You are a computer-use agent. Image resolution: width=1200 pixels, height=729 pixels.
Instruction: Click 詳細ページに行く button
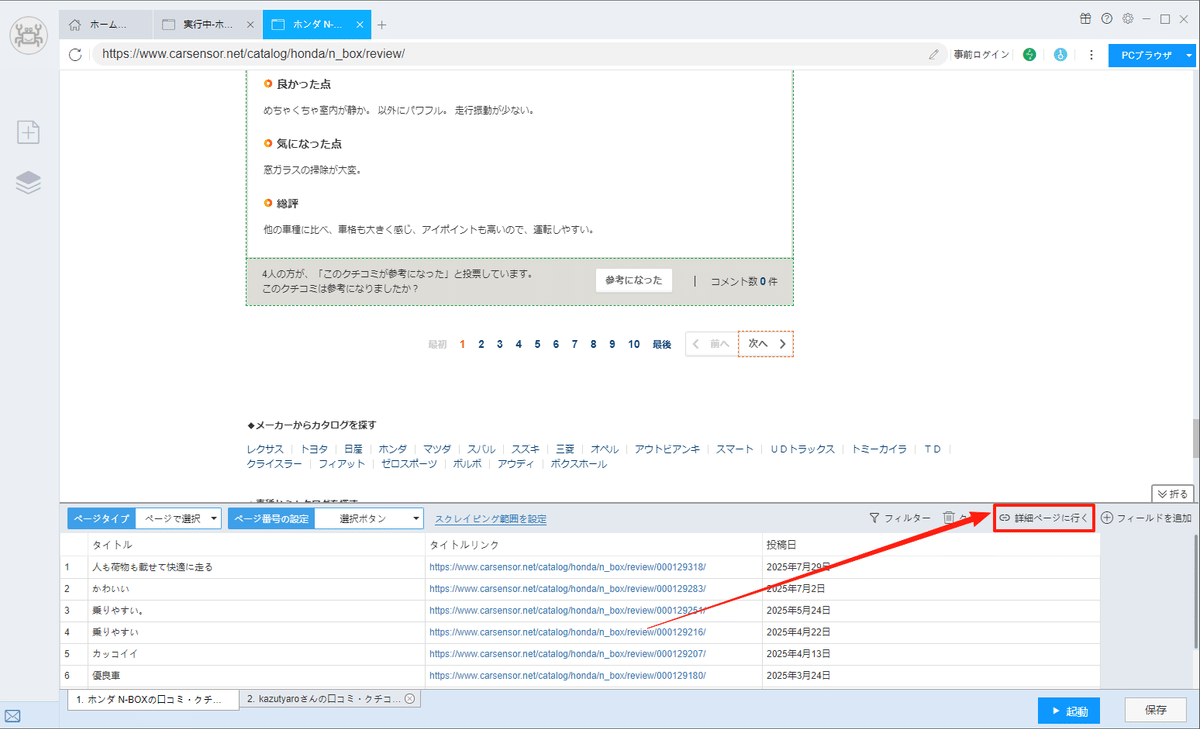coord(1044,518)
